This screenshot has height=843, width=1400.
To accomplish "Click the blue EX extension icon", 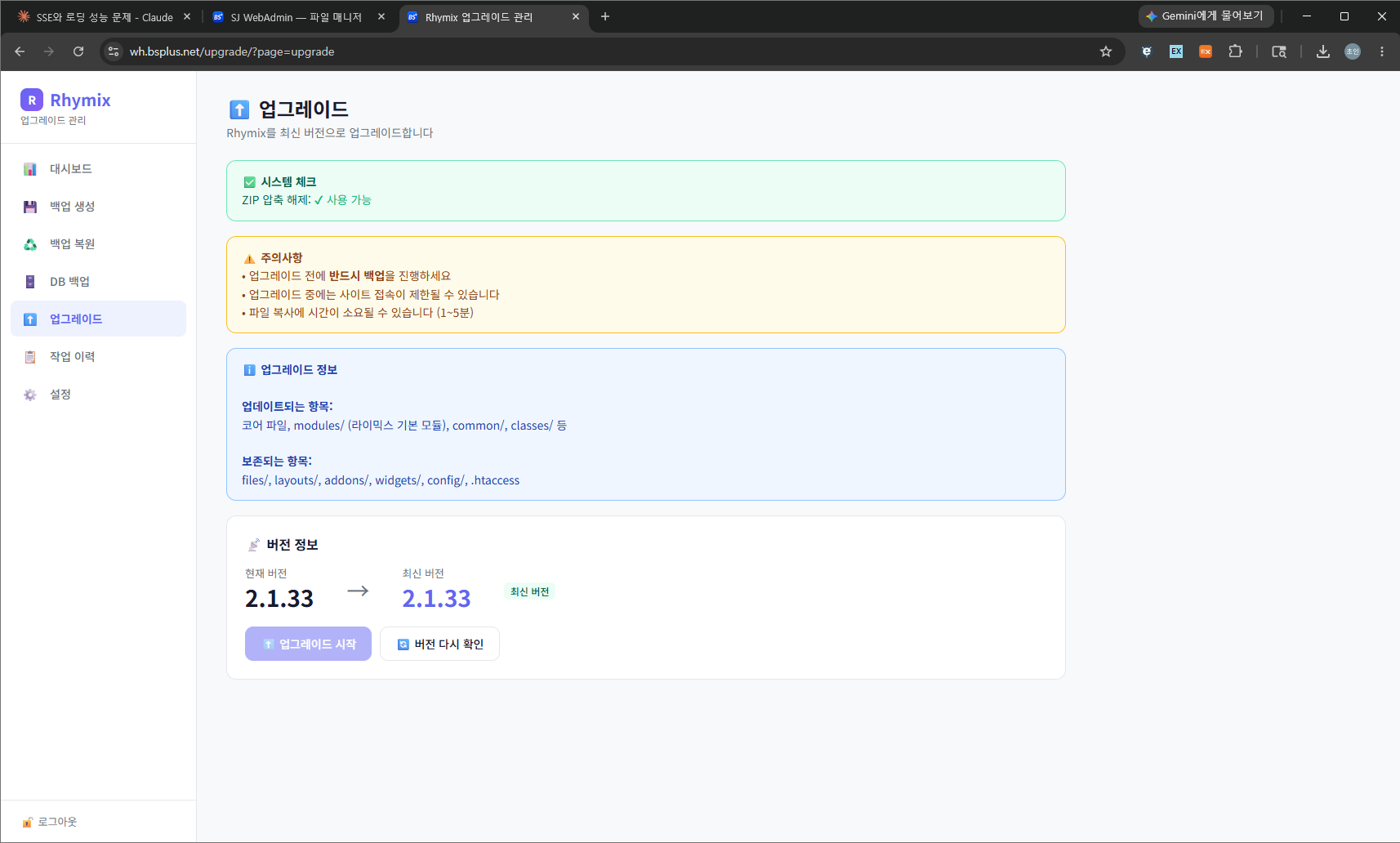I will tap(1176, 51).
